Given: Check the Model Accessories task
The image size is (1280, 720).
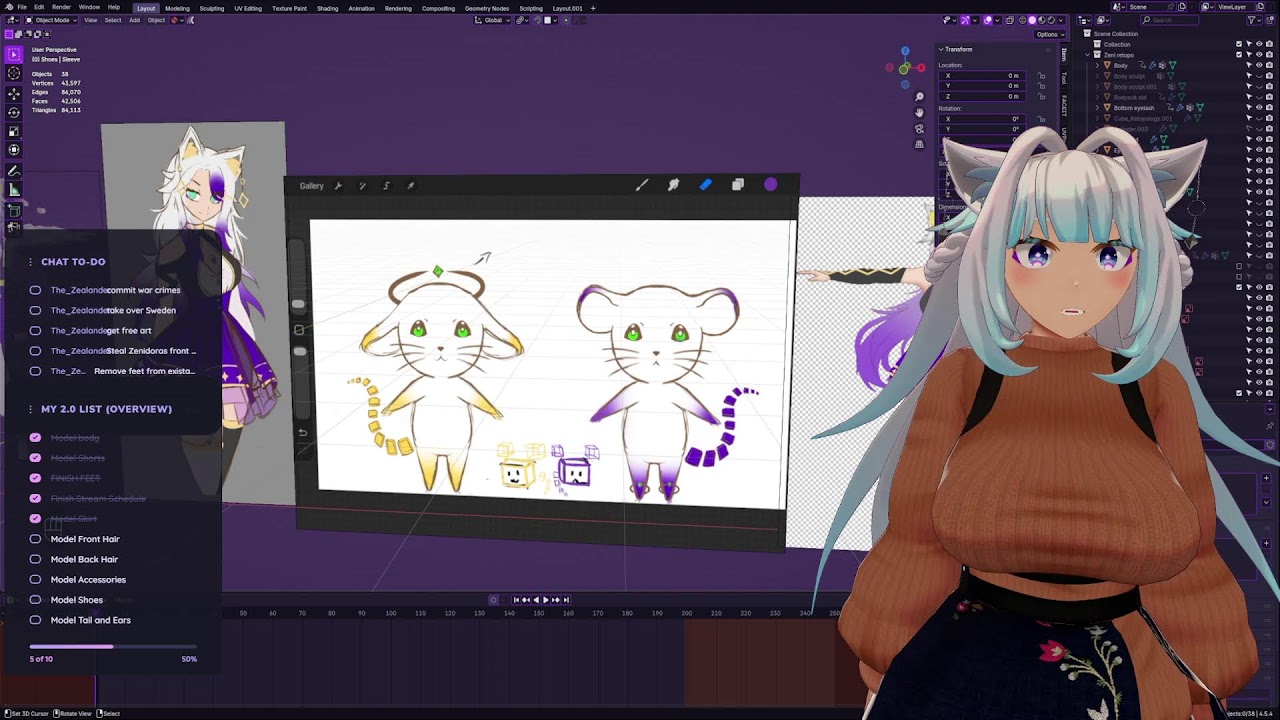Looking at the screenshot, I should point(35,579).
